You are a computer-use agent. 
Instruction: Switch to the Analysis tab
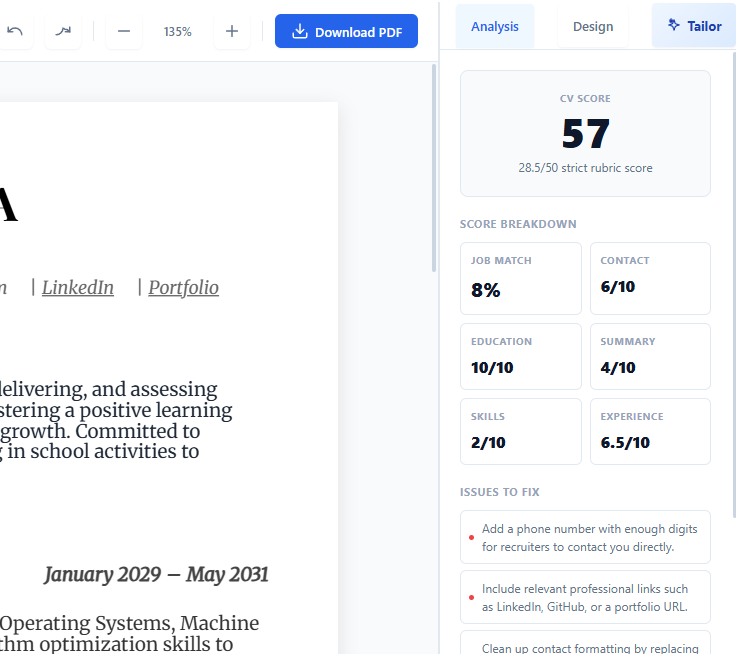pos(495,26)
